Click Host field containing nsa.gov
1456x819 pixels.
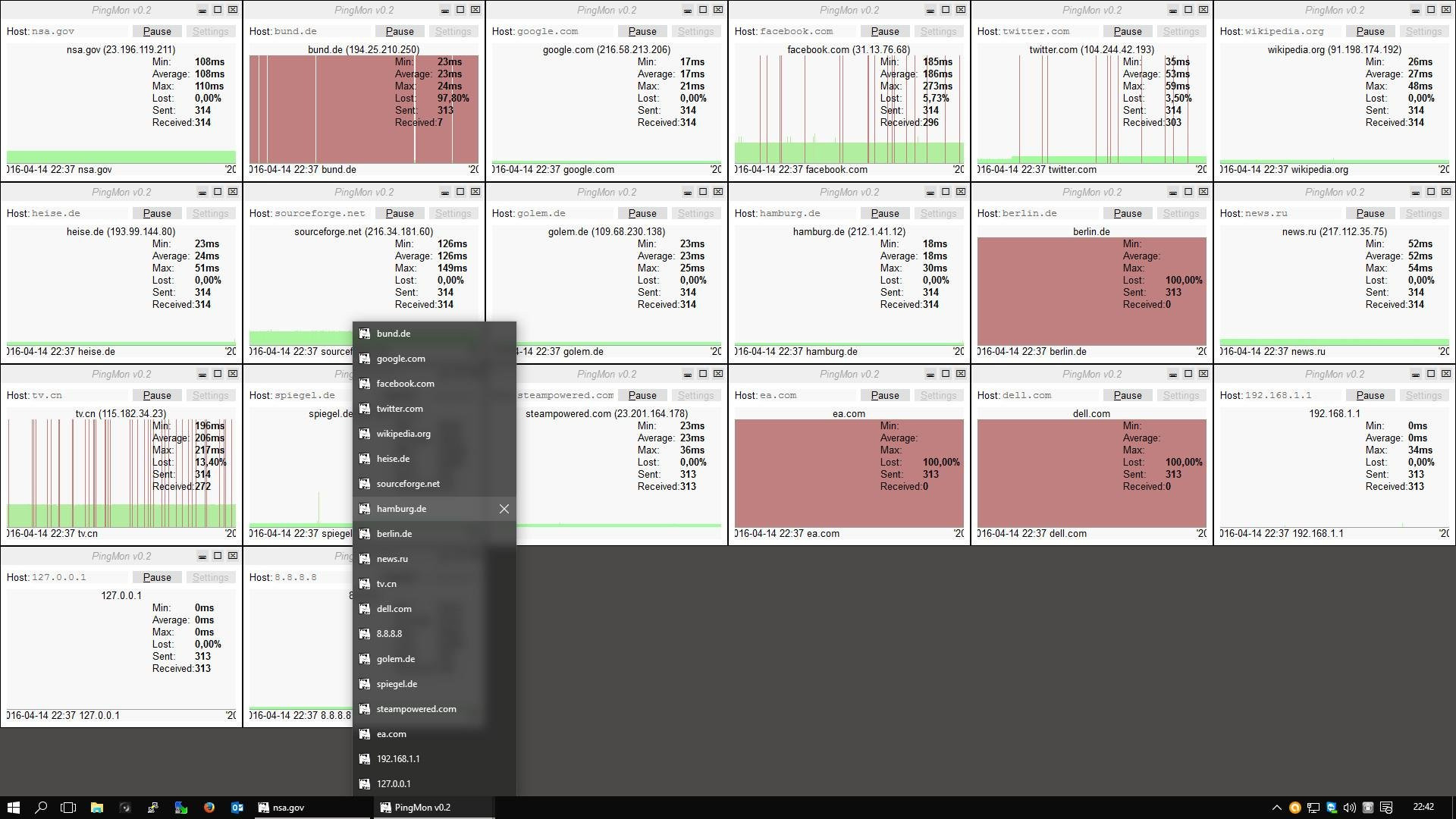pyautogui.click(x=80, y=32)
